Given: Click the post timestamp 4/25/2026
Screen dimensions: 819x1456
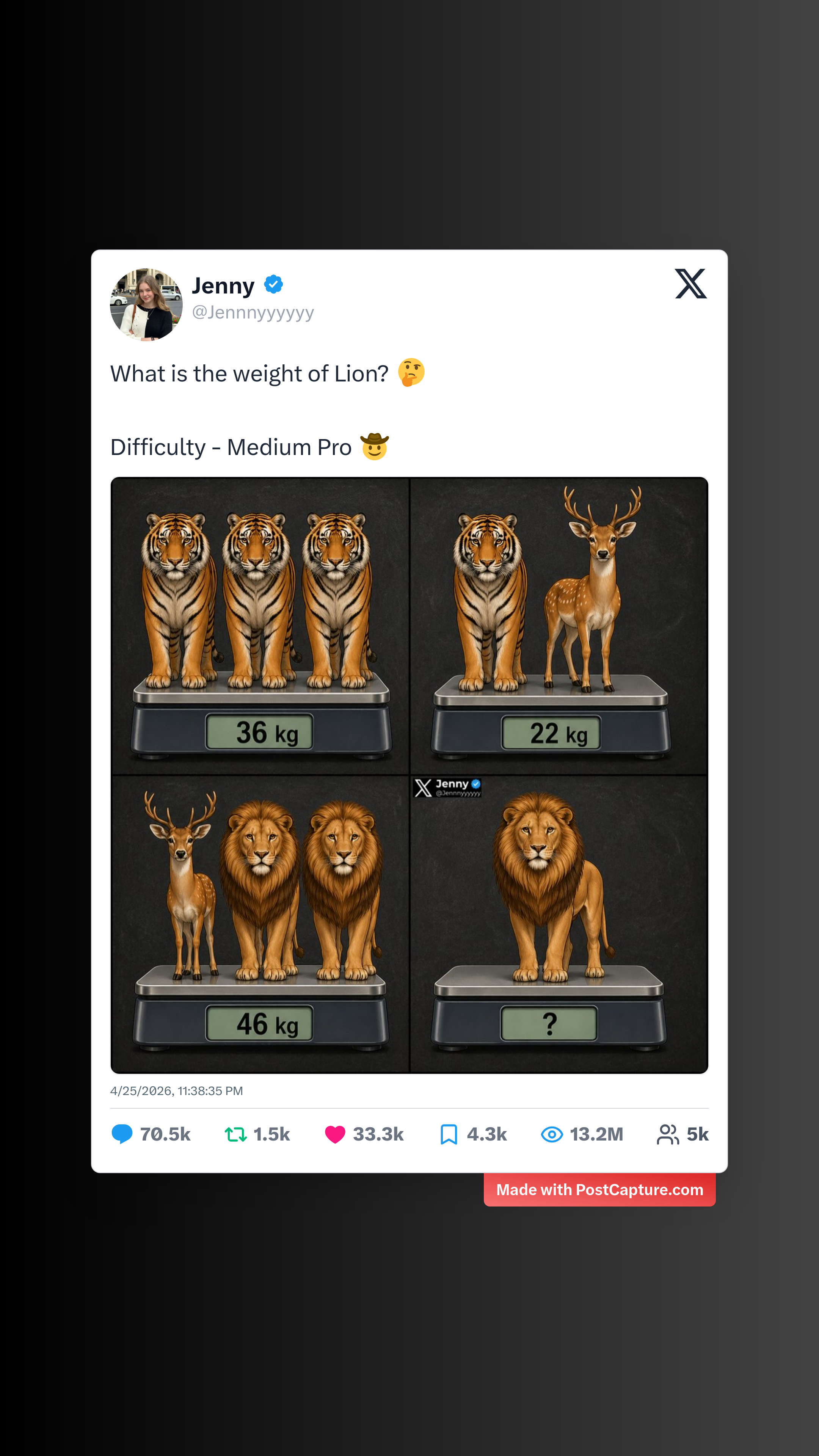Looking at the screenshot, I should 176,1091.
